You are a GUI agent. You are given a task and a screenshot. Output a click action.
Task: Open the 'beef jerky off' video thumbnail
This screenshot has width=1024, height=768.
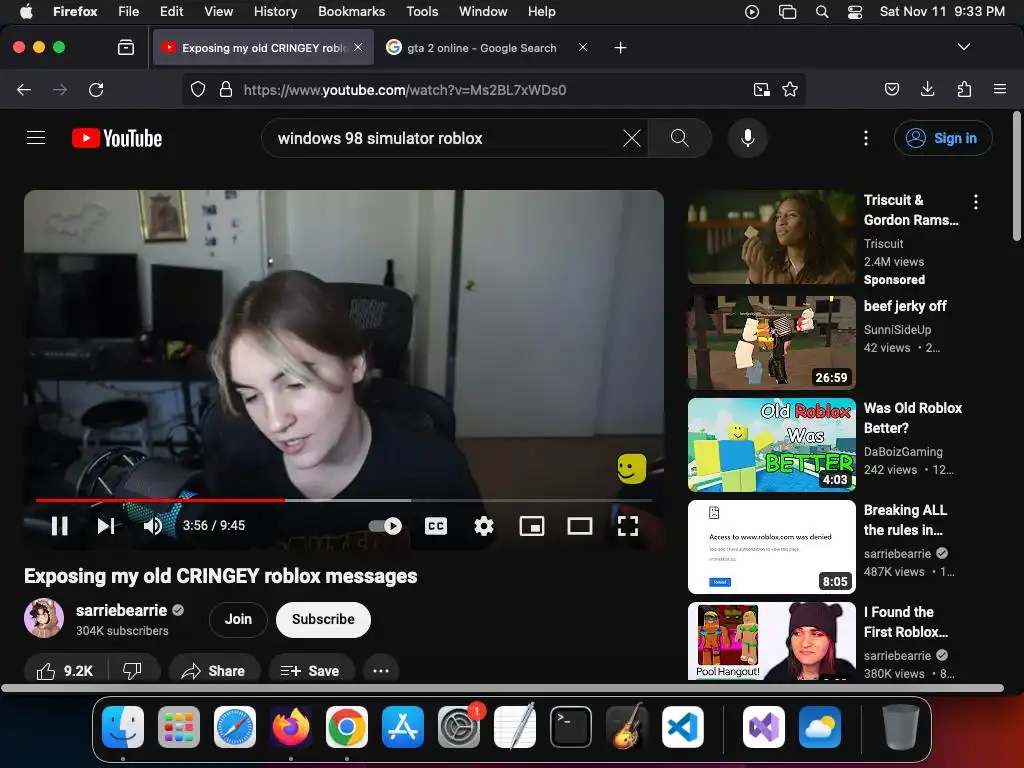(771, 342)
